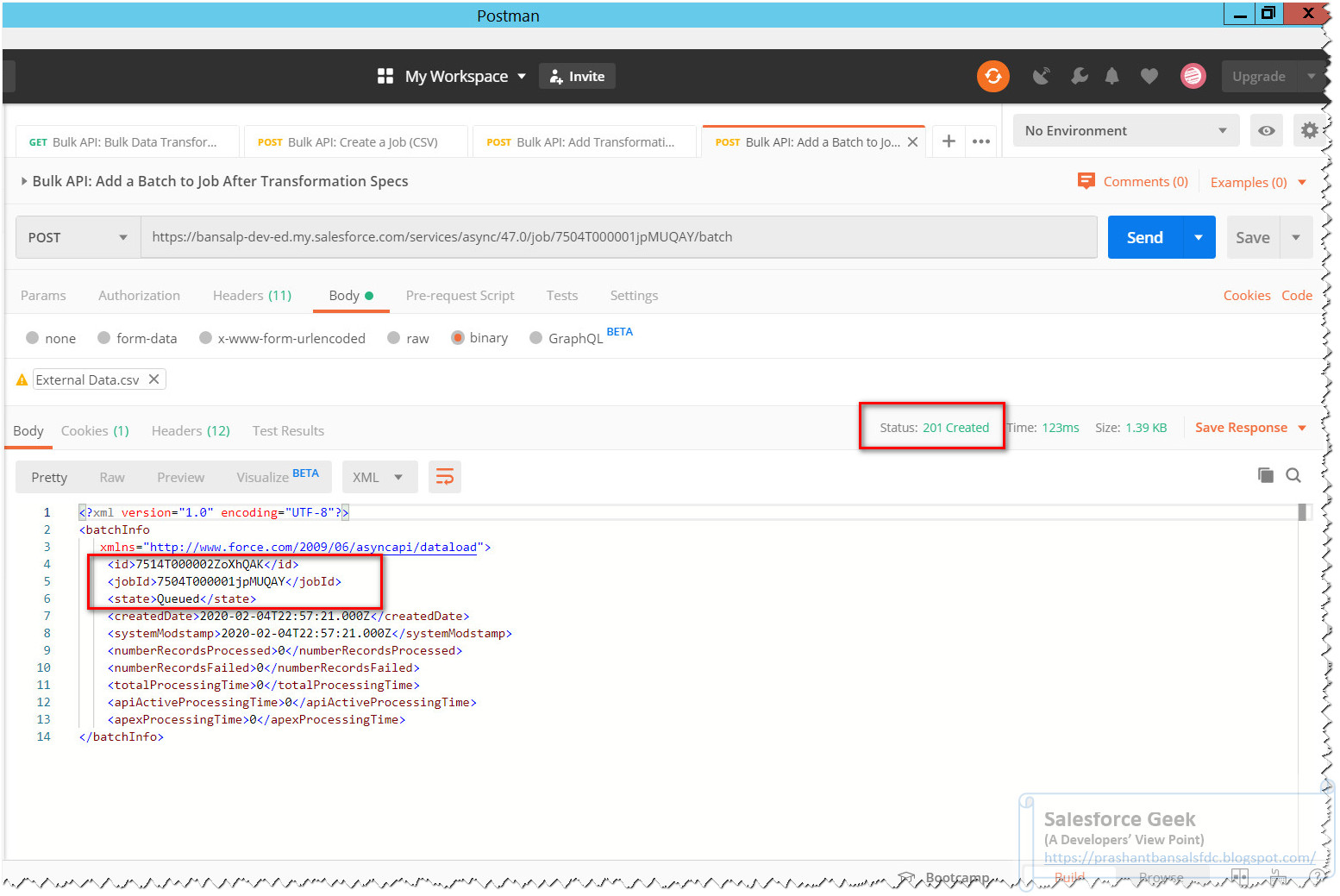Switch to Bulk Data Transfor... GET tab

pos(128,142)
